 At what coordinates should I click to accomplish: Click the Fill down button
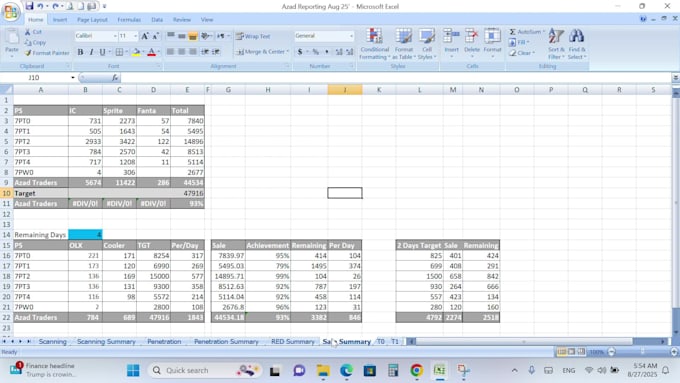pos(518,42)
